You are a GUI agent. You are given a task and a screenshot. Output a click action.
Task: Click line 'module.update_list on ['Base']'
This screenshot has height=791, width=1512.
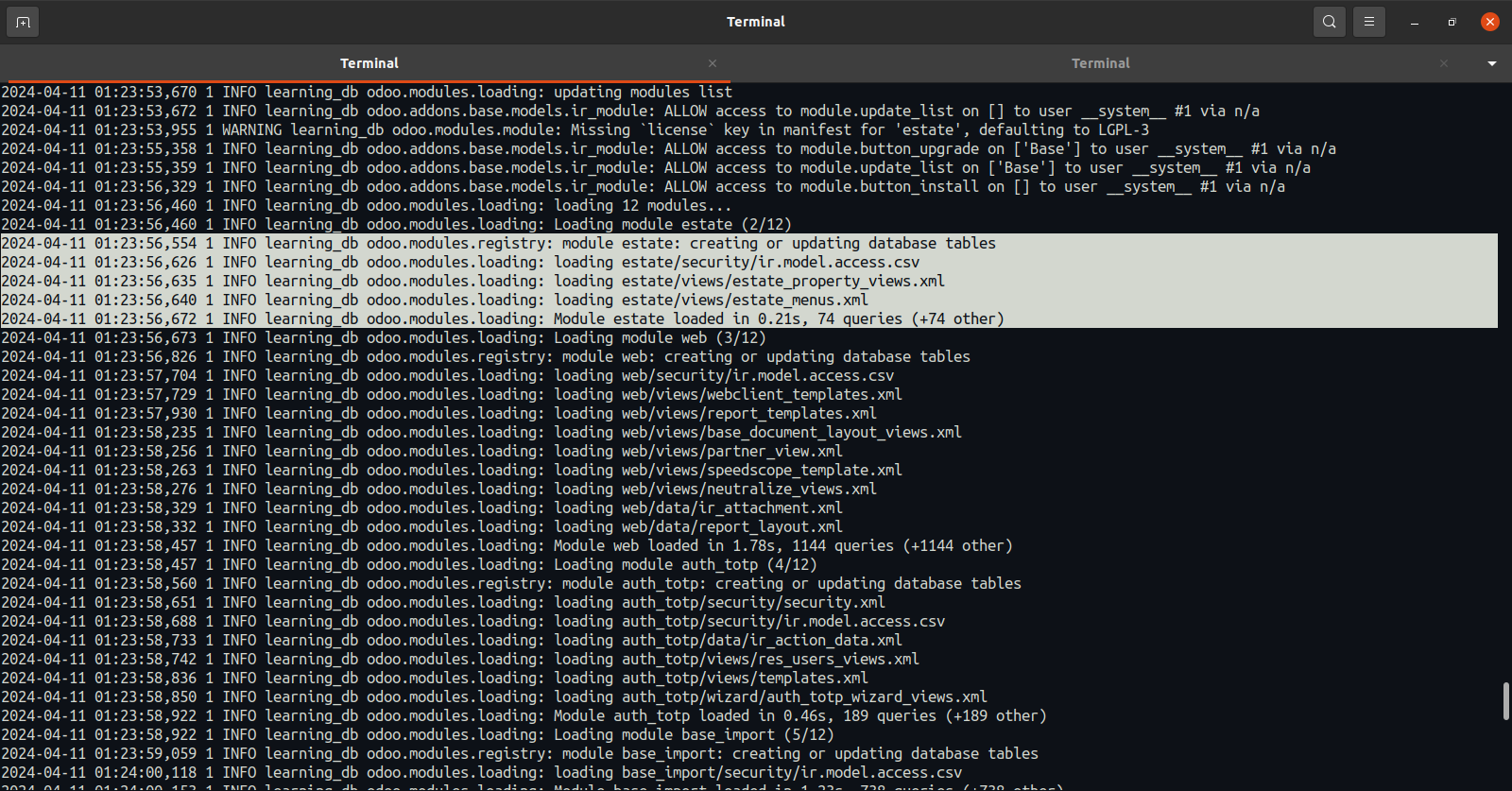pos(656,167)
